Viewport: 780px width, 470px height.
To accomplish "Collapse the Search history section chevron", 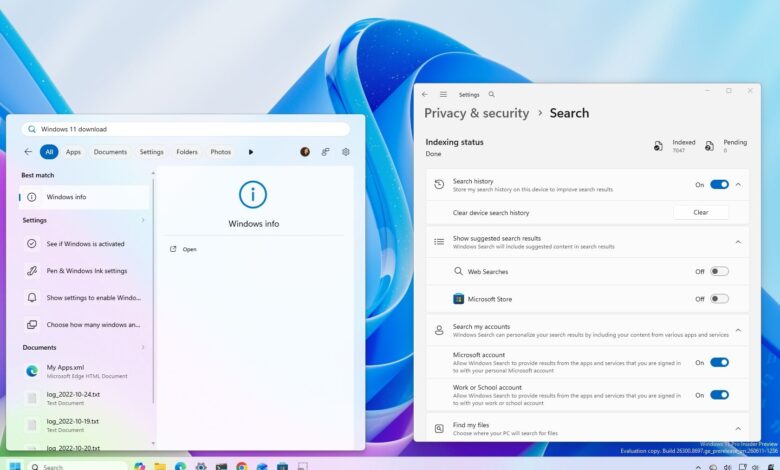I will (x=738, y=185).
